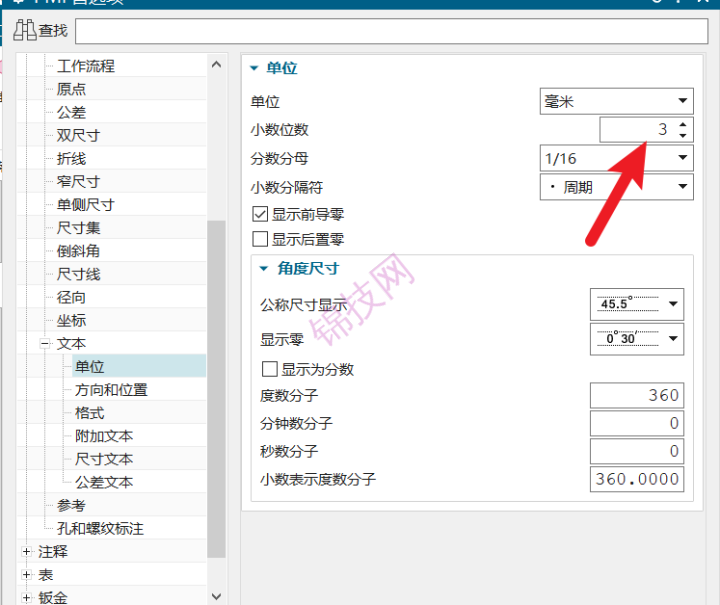The width and height of the screenshot is (720, 605).
Task: Select 格式 tree item
Action: tap(90, 413)
